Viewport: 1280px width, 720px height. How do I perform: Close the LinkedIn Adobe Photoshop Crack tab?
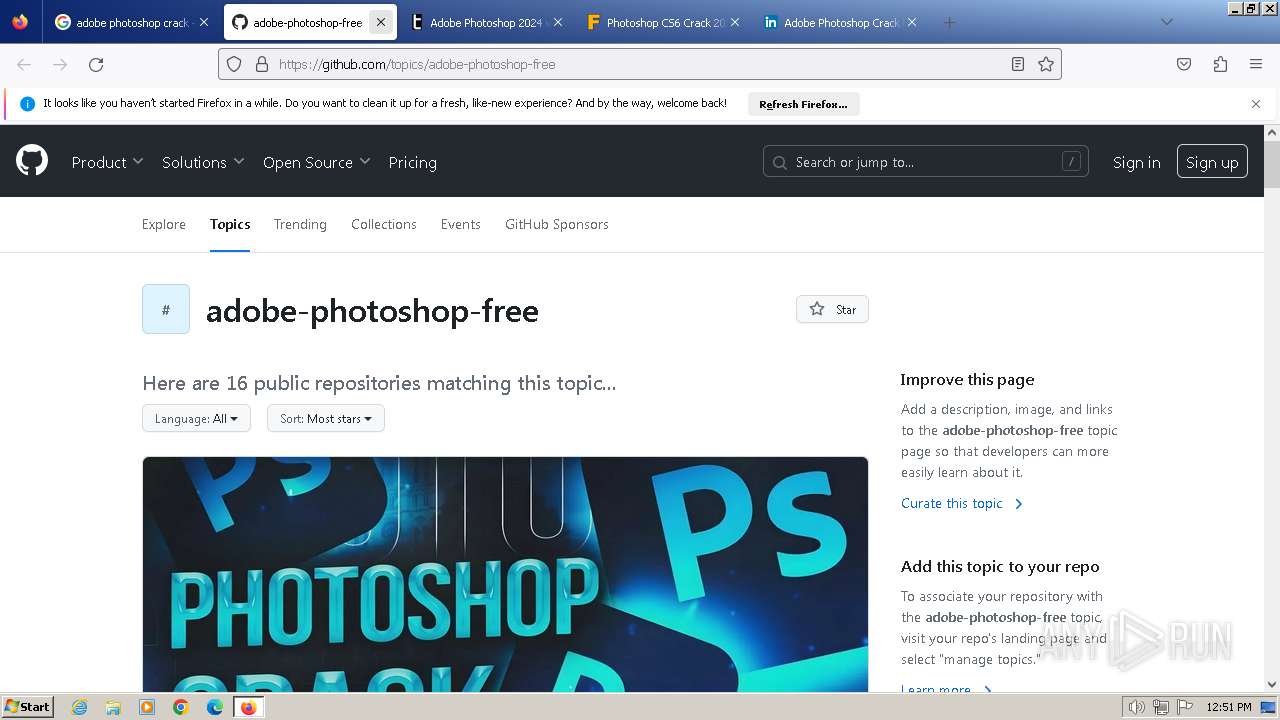[911, 22]
